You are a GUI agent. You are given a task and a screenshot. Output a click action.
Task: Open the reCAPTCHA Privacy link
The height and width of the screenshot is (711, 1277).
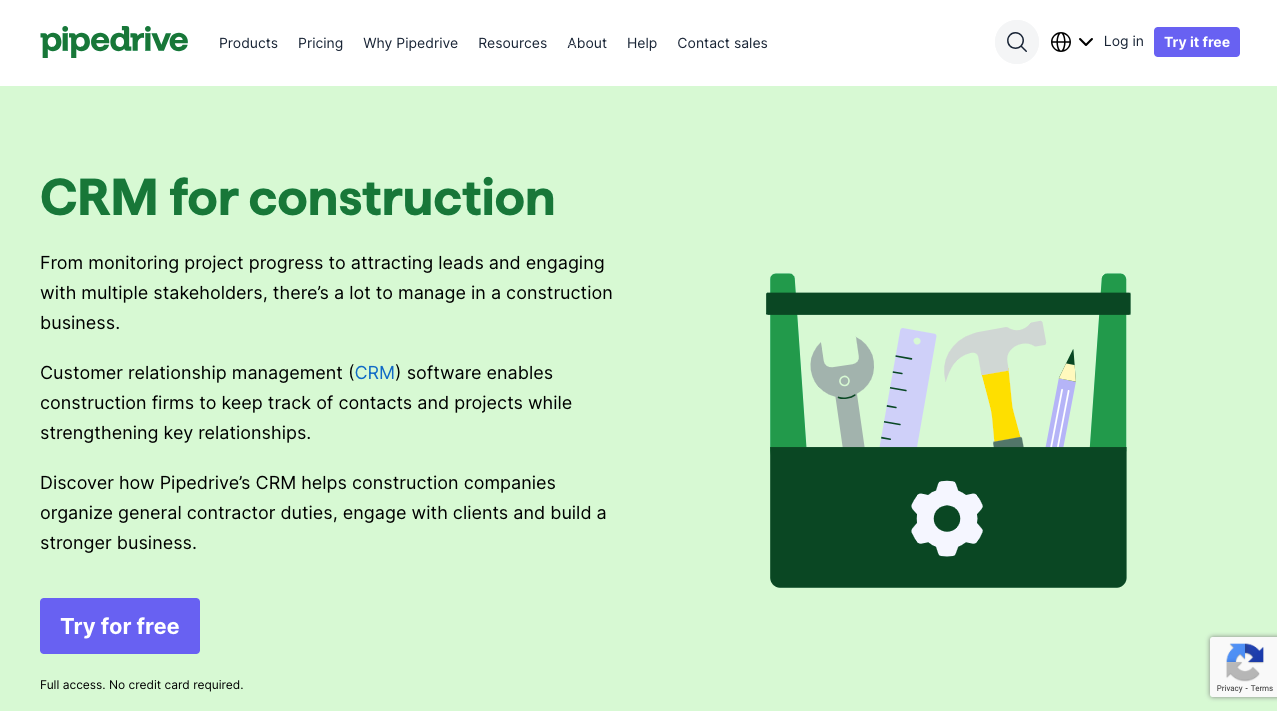pos(1229,688)
